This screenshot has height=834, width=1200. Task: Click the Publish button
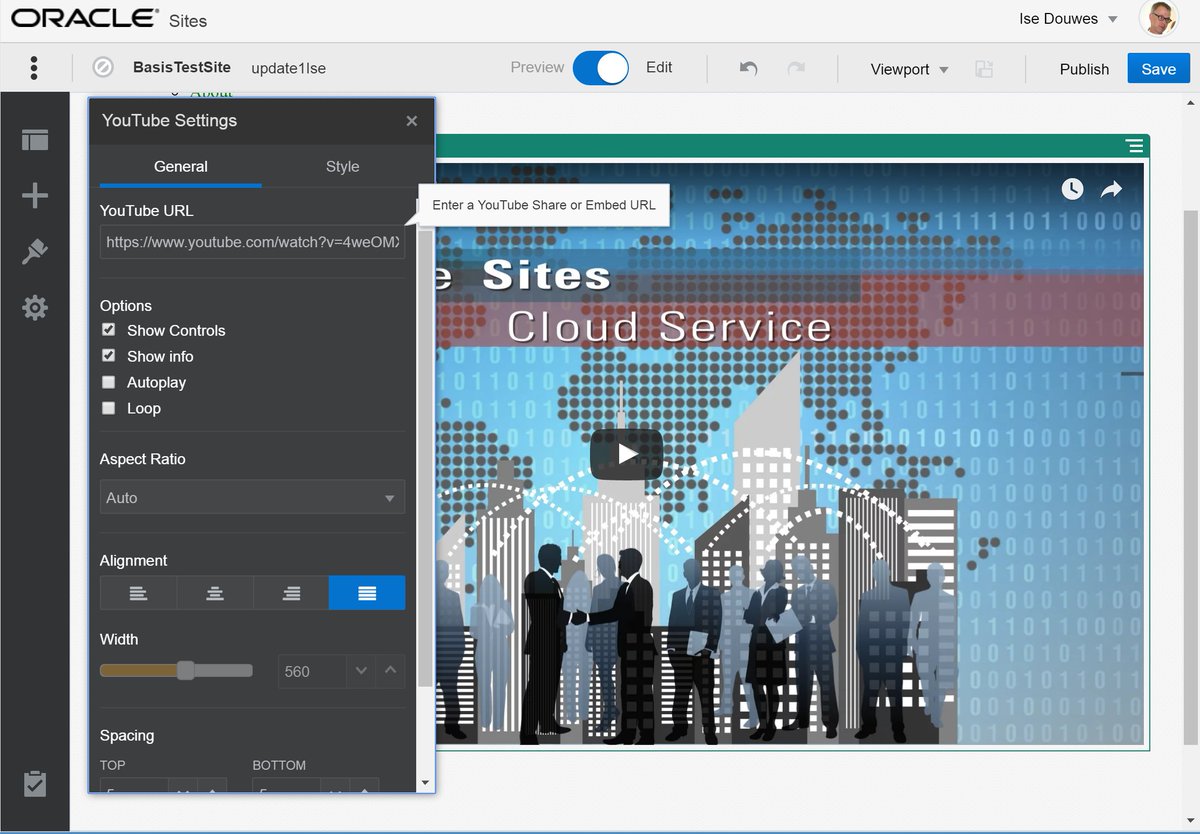click(x=1084, y=69)
